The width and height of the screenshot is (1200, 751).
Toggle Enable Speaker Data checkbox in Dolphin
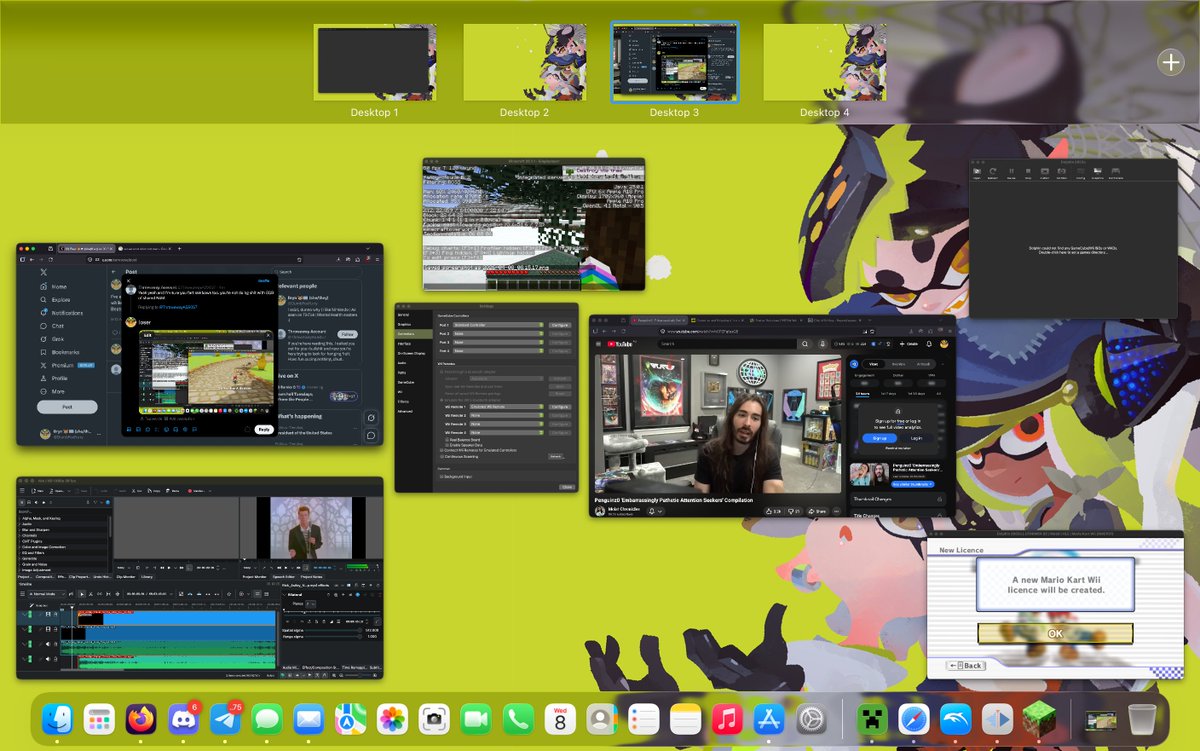pos(447,445)
